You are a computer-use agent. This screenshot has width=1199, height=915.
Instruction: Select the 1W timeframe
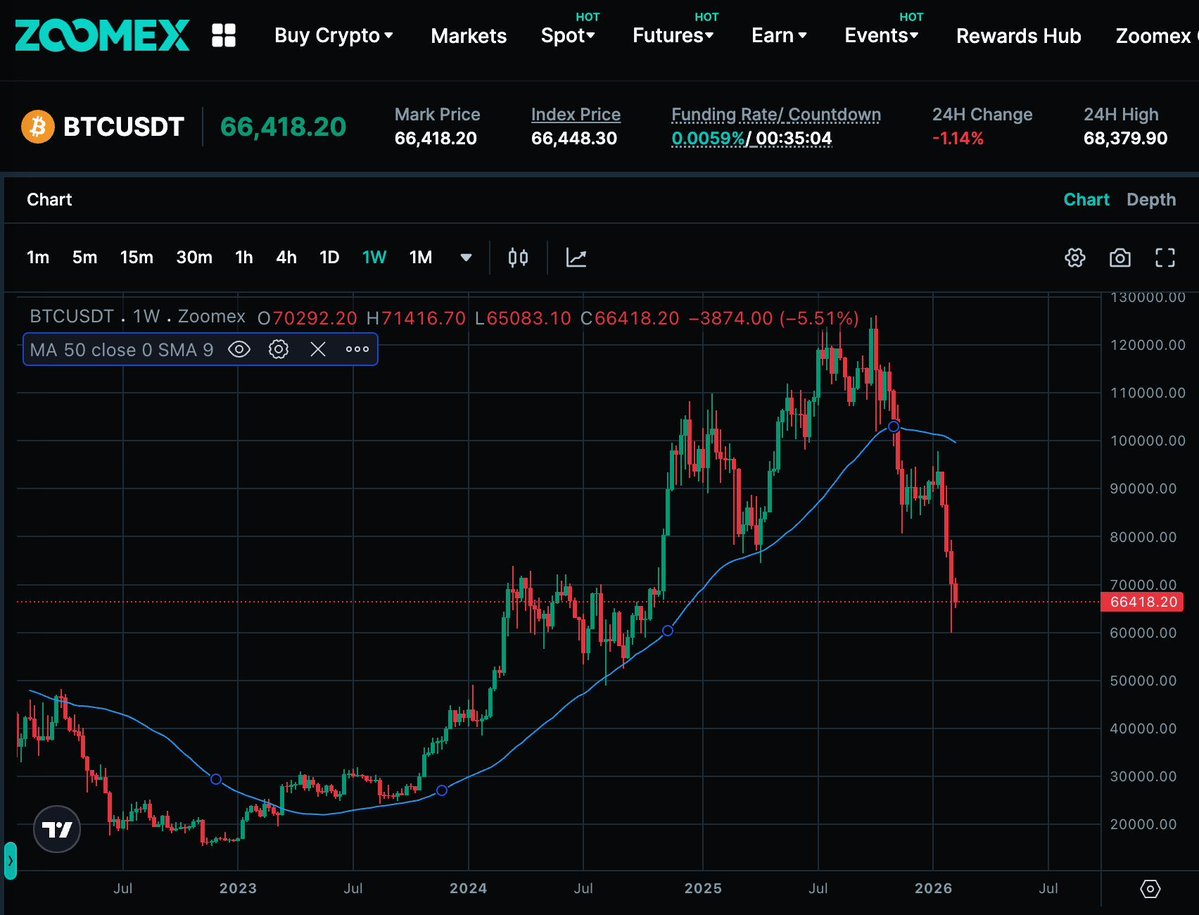pyautogui.click(x=374, y=258)
